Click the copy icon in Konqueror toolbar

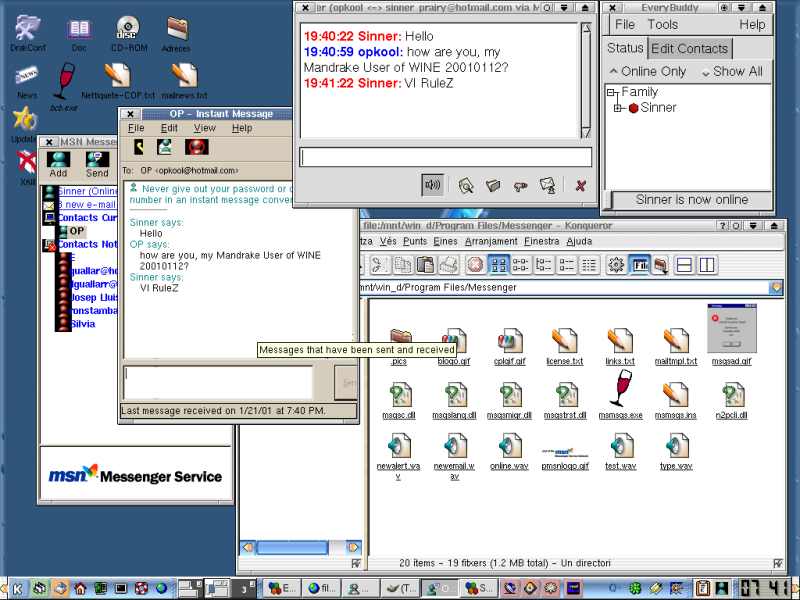tap(403, 265)
